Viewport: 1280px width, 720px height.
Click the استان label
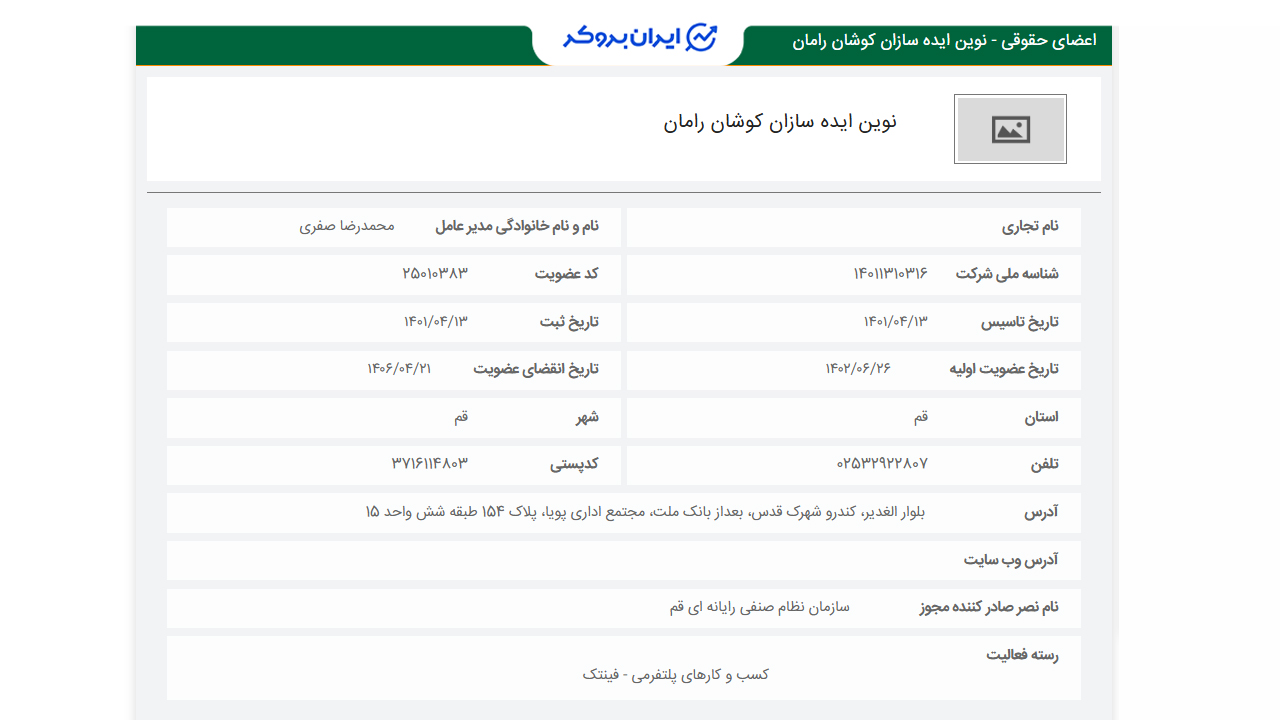point(1041,417)
